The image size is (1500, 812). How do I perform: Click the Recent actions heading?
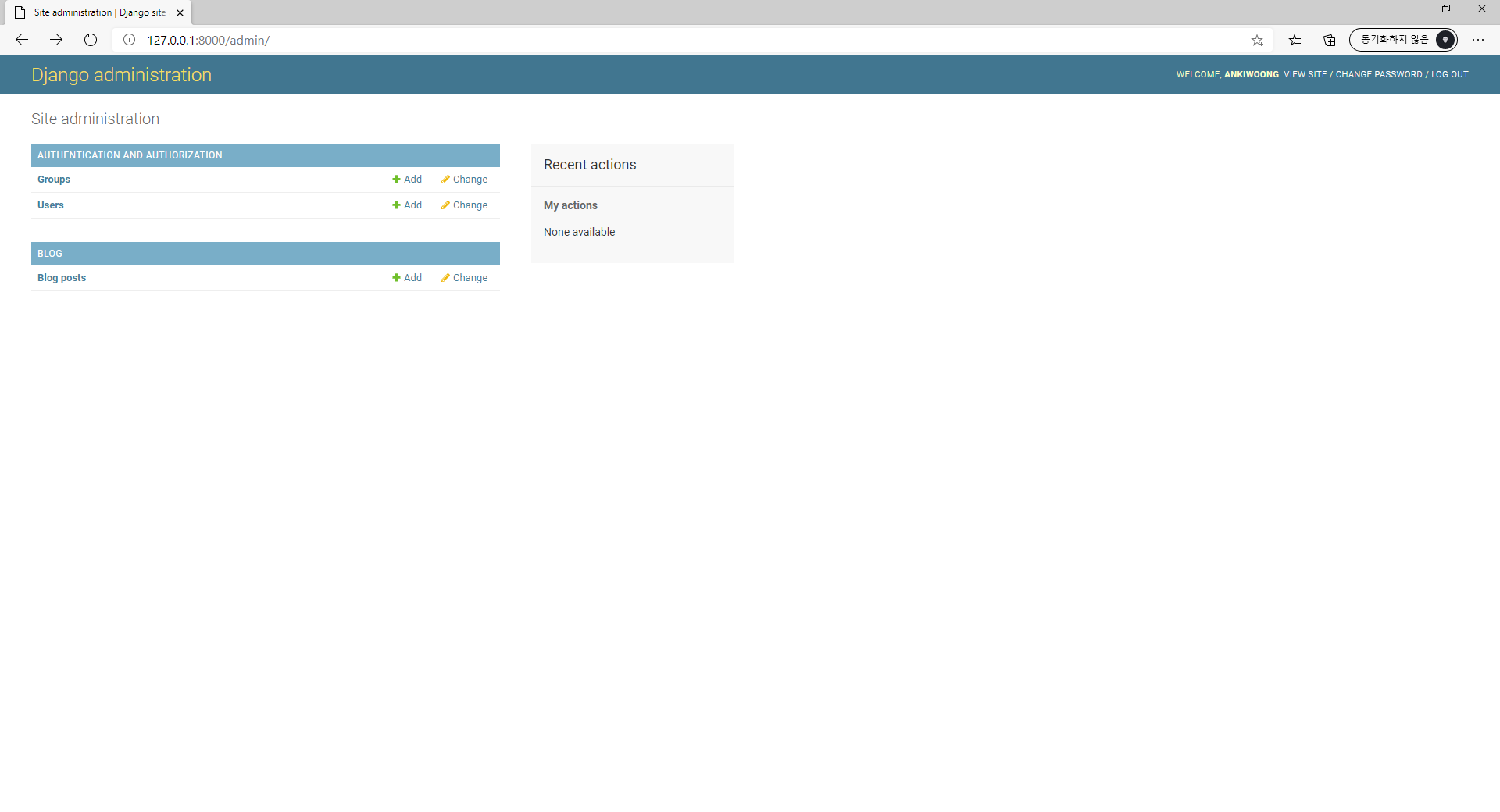click(590, 165)
